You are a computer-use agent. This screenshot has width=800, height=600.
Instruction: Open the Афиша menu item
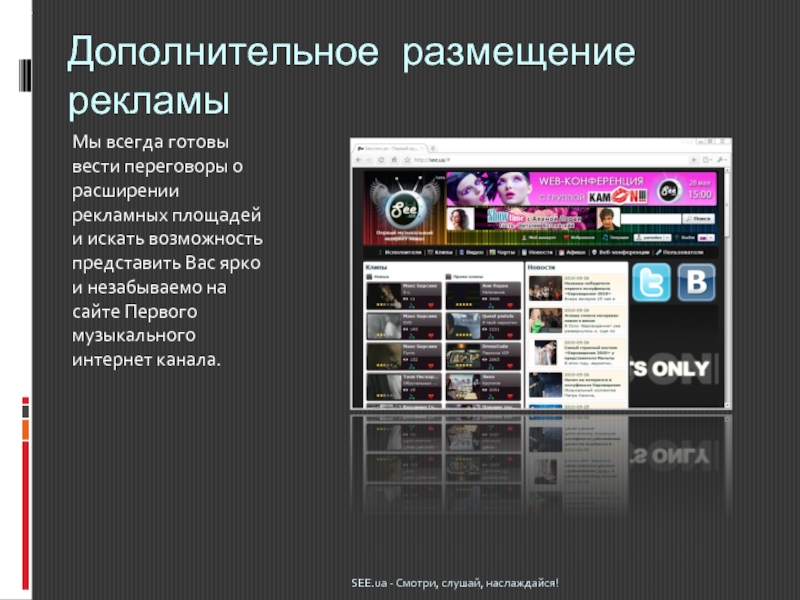572,252
